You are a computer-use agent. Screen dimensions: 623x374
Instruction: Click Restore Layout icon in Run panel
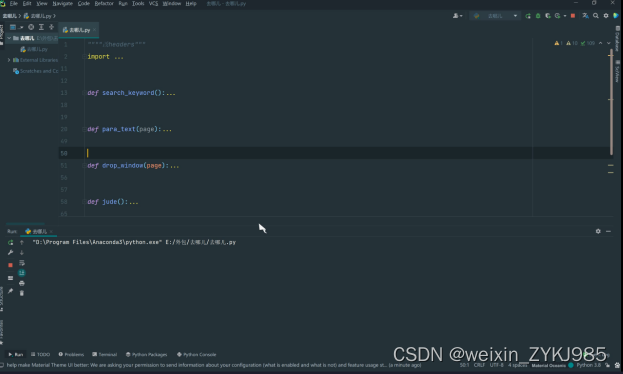coord(10,278)
